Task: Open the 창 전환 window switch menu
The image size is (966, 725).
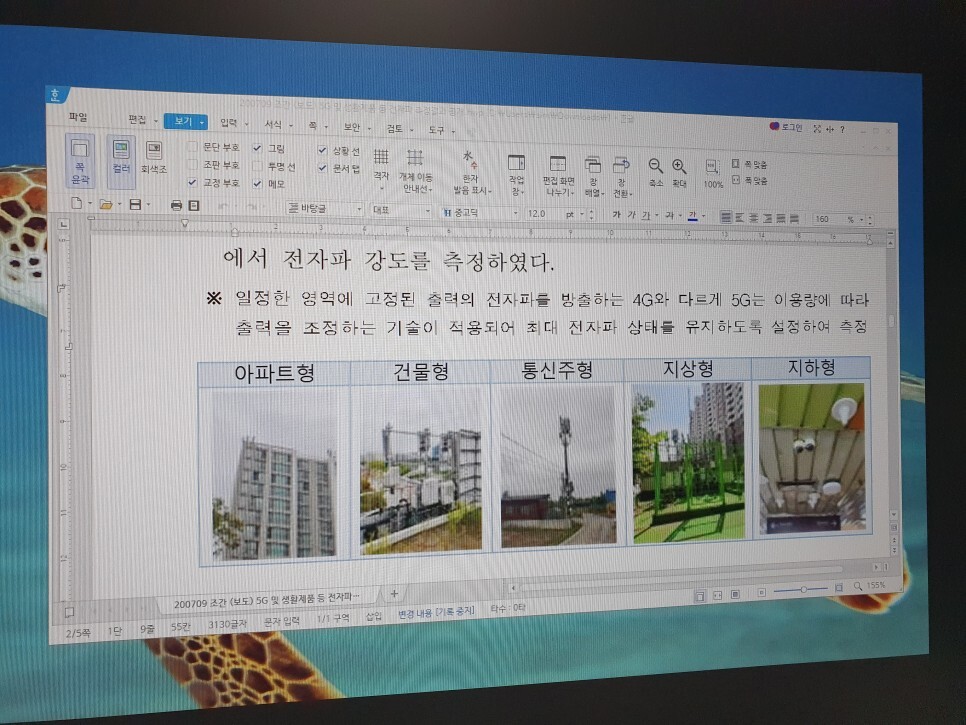Action: (x=621, y=177)
